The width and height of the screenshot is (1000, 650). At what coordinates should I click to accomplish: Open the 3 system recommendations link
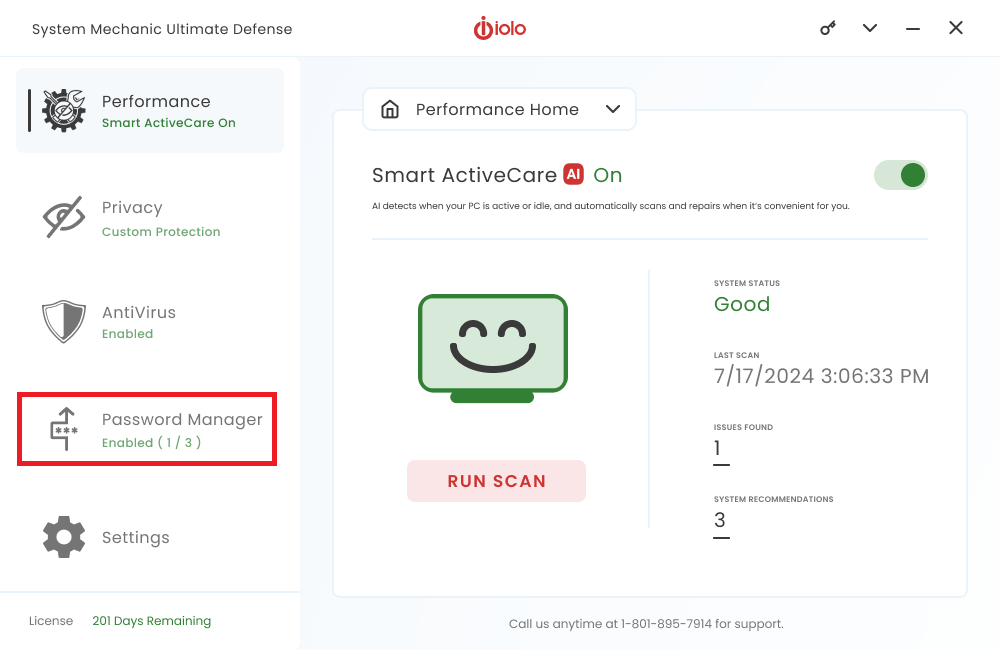click(721, 523)
